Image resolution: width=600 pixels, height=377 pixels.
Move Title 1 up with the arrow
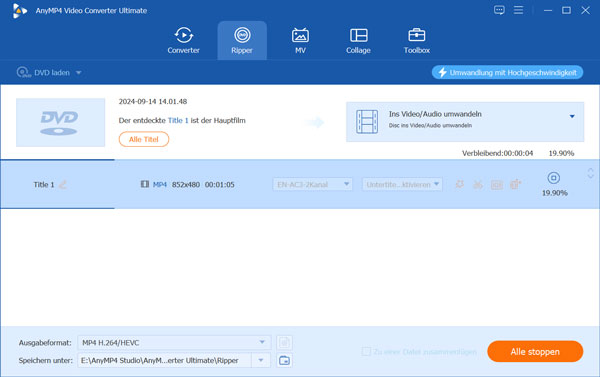590,170
